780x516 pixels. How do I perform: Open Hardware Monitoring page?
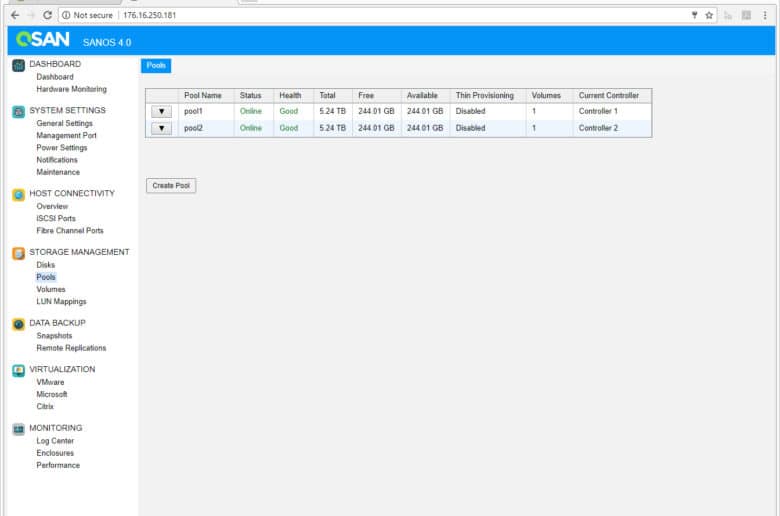coord(71,89)
